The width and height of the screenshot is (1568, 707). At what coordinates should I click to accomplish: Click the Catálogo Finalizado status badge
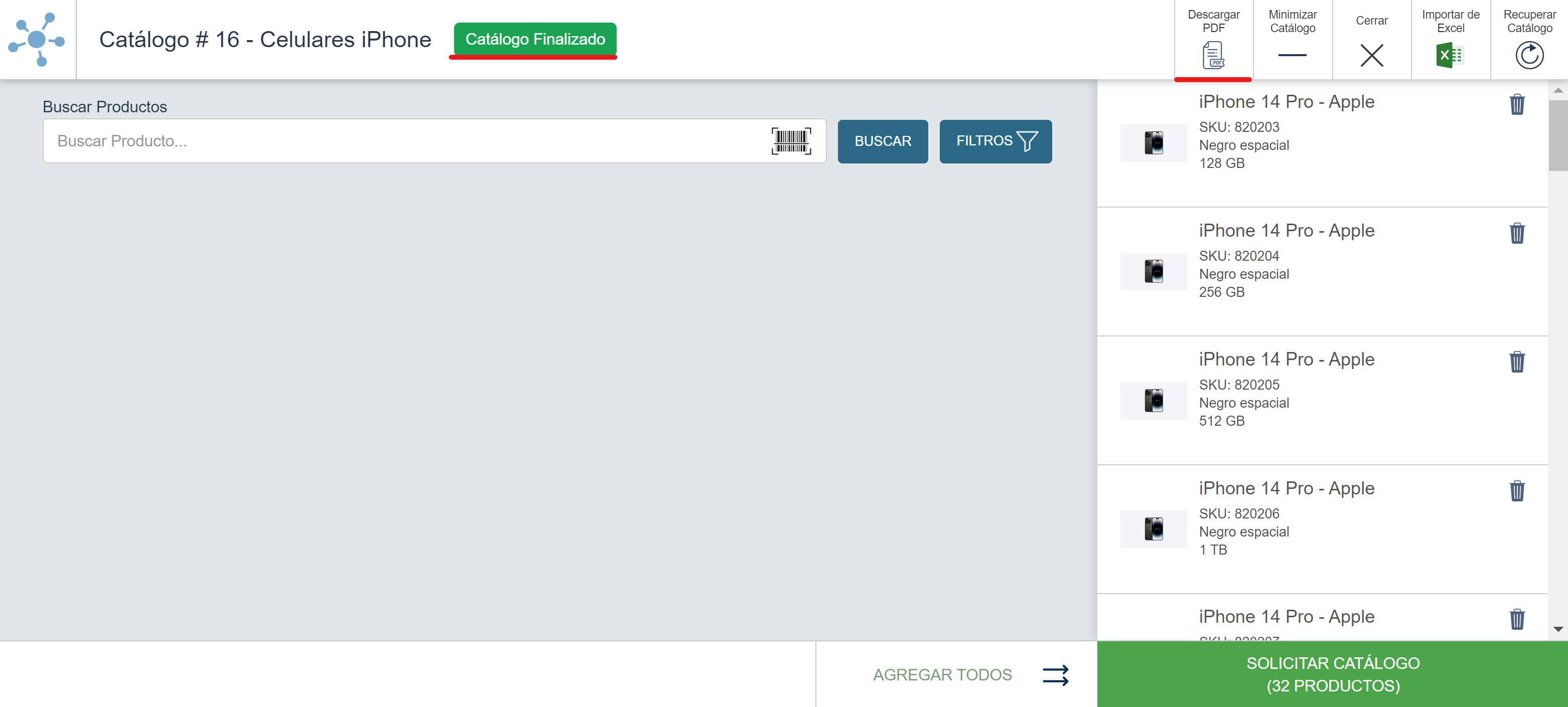click(535, 39)
